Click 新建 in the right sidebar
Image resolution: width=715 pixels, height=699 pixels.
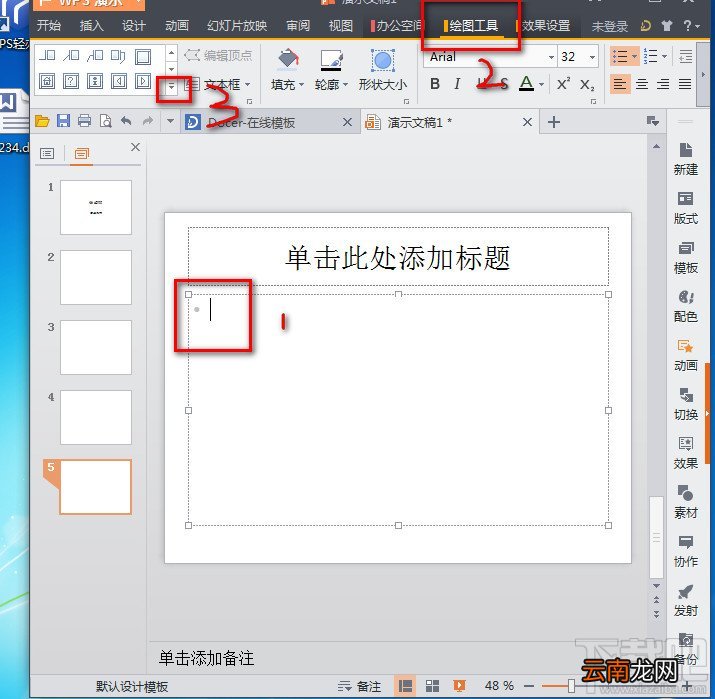pos(686,159)
